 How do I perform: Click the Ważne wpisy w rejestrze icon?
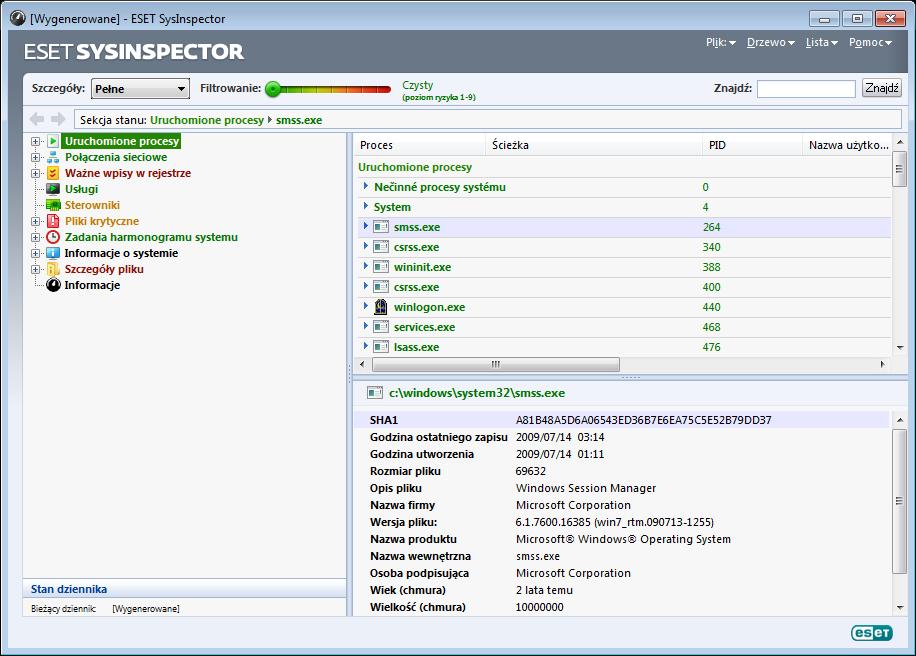(53, 173)
